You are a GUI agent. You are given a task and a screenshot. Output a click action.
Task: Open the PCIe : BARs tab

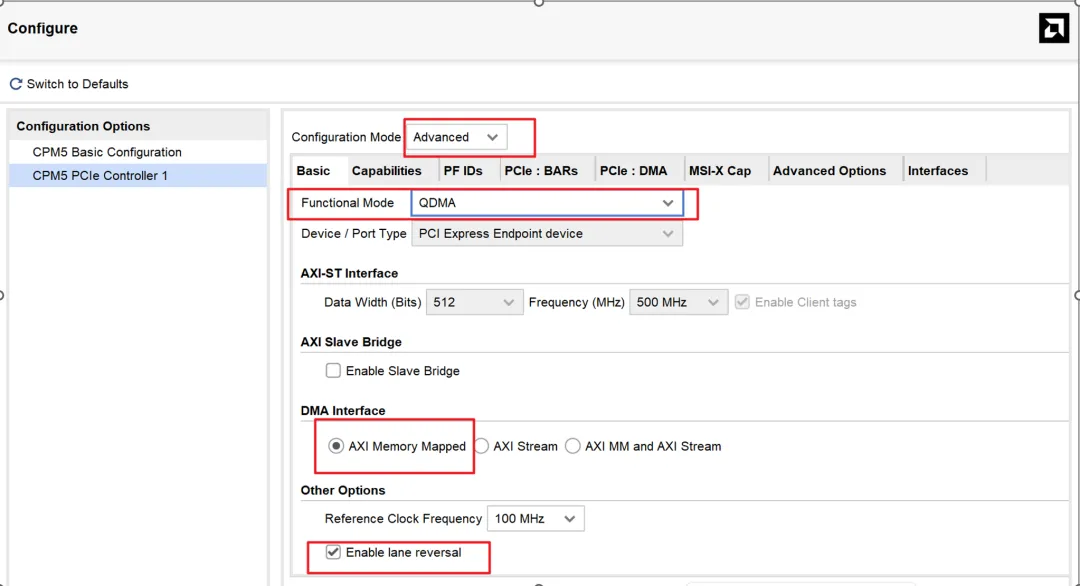[541, 171]
